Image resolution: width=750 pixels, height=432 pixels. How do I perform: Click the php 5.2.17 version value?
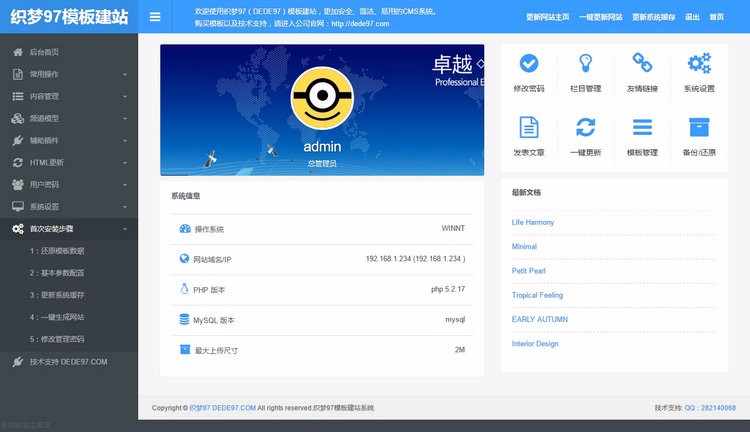(448, 289)
